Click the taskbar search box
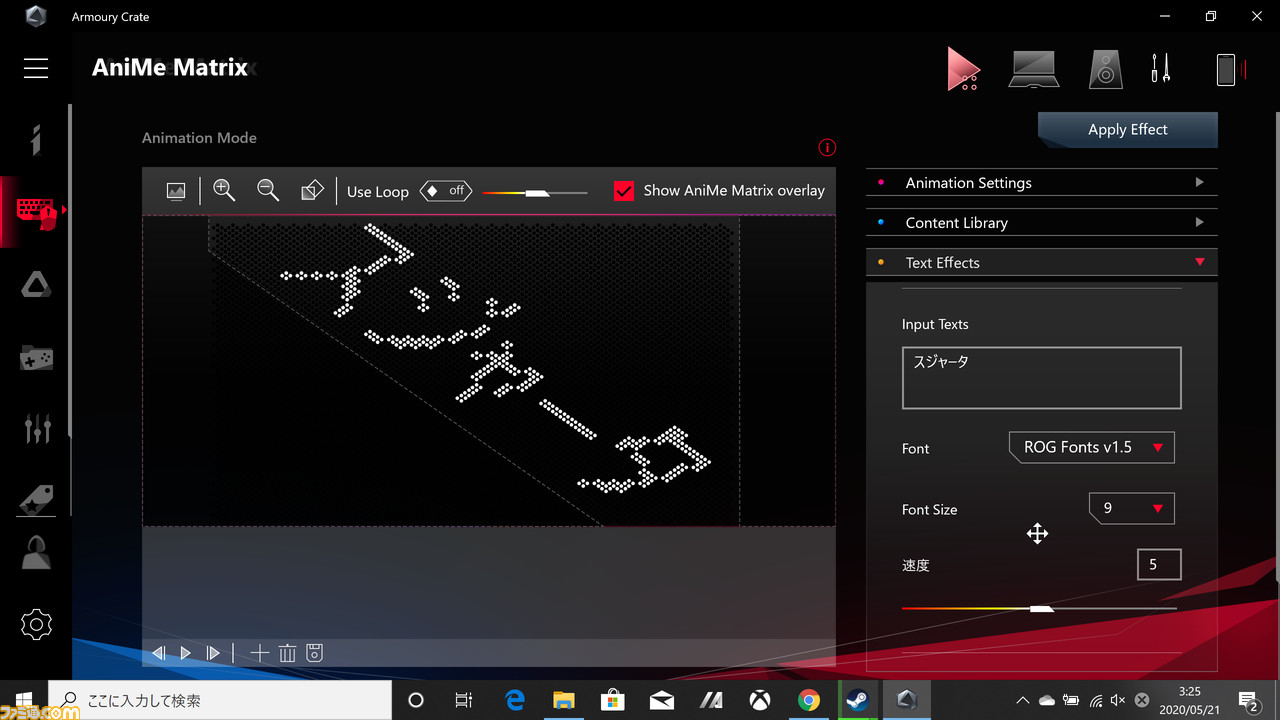Image resolution: width=1280 pixels, height=720 pixels. pos(220,701)
